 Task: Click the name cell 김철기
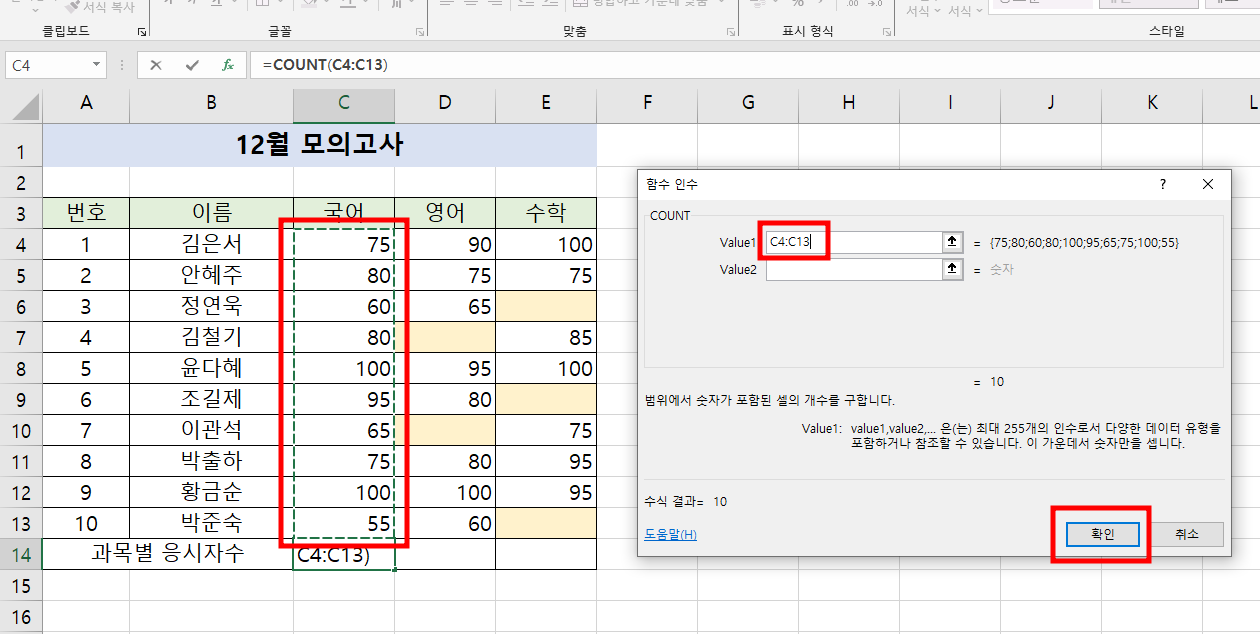pyautogui.click(x=211, y=337)
